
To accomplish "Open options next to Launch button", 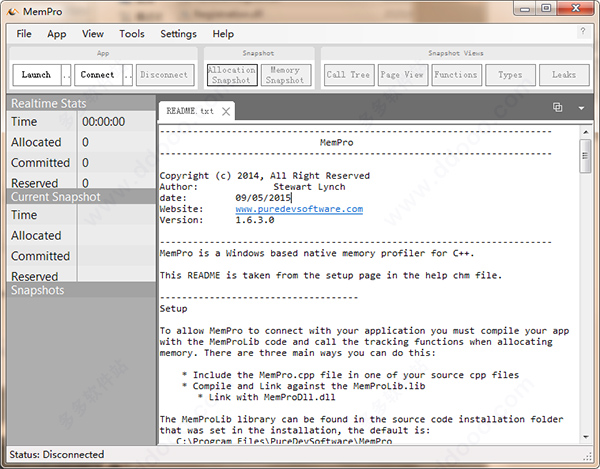I will pos(66,75).
